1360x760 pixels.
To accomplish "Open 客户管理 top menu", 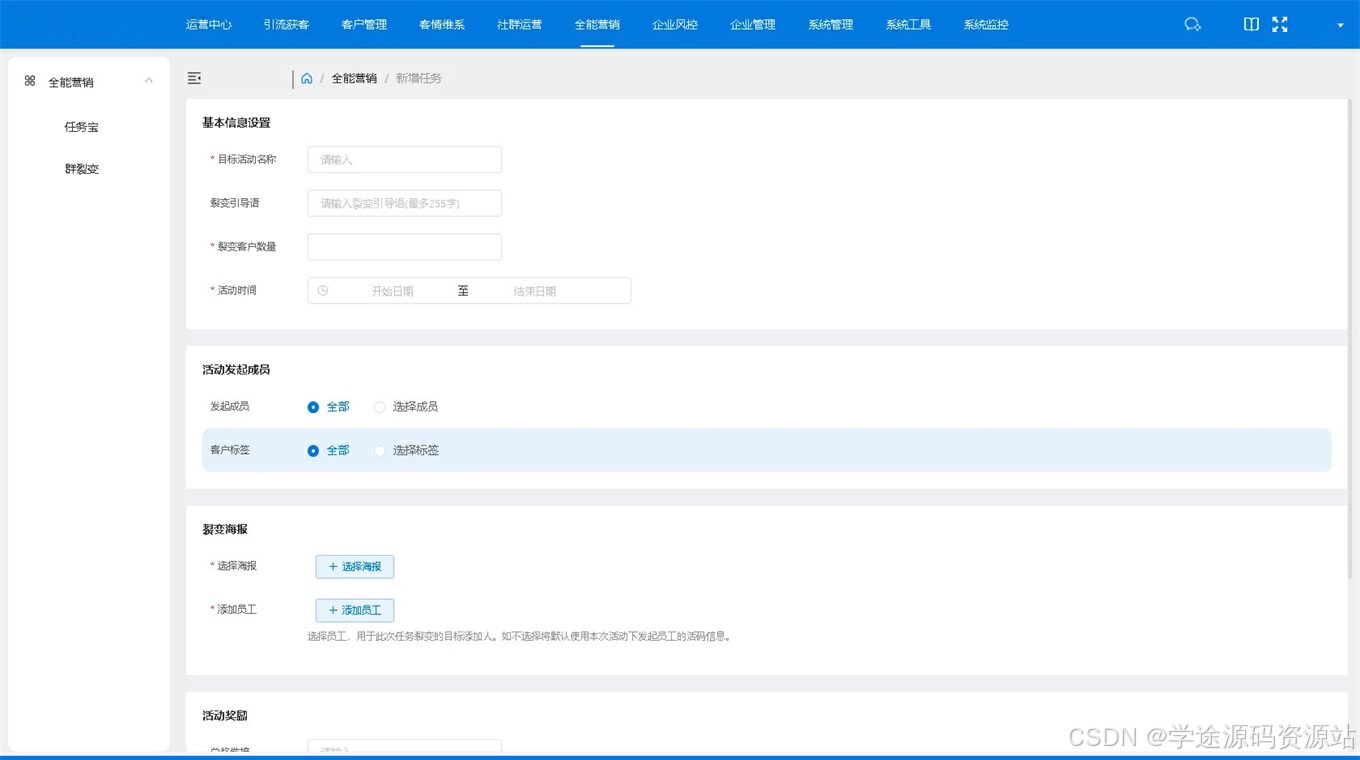I will [364, 25].
